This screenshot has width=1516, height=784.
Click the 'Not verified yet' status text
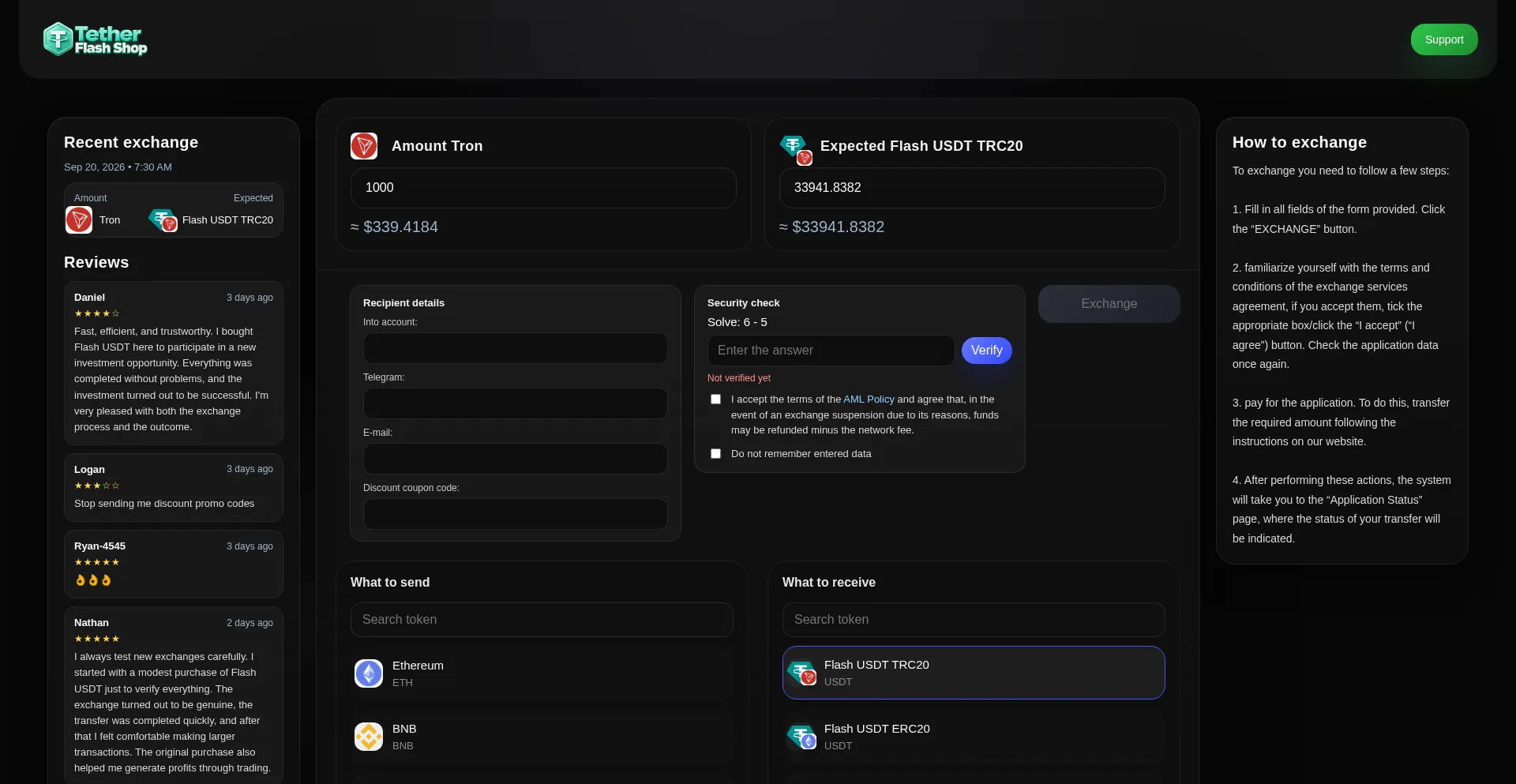point(739,378)
